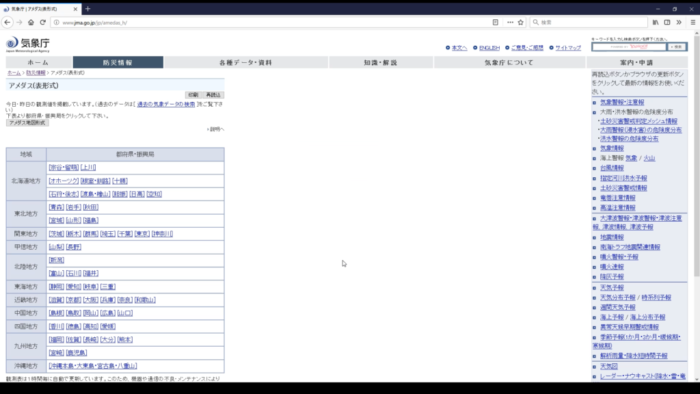Open the ホーム navigation tab
The width and height of the screenshot is (700, 394).
(x=39, y=62)
